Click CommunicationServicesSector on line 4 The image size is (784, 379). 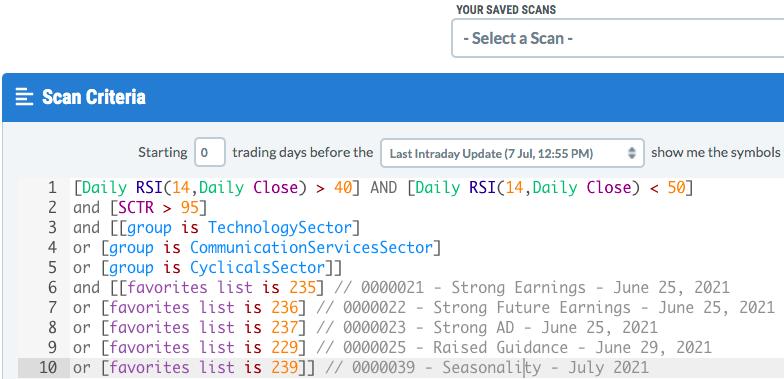tap(311, 248)
